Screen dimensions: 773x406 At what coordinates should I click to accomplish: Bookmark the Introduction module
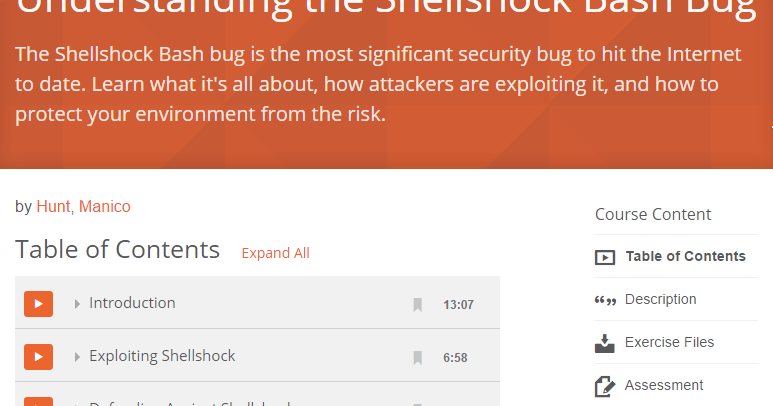pos(418,305)
